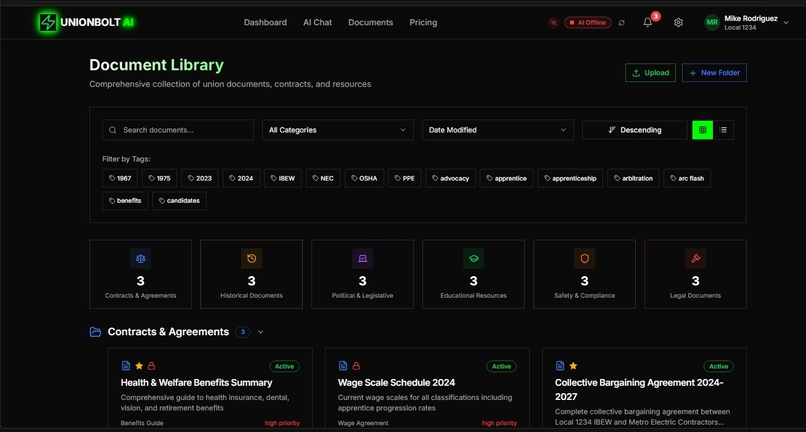Toggle the OSHA tag filter
Viewport: 806px width, 432px height.
364,178
